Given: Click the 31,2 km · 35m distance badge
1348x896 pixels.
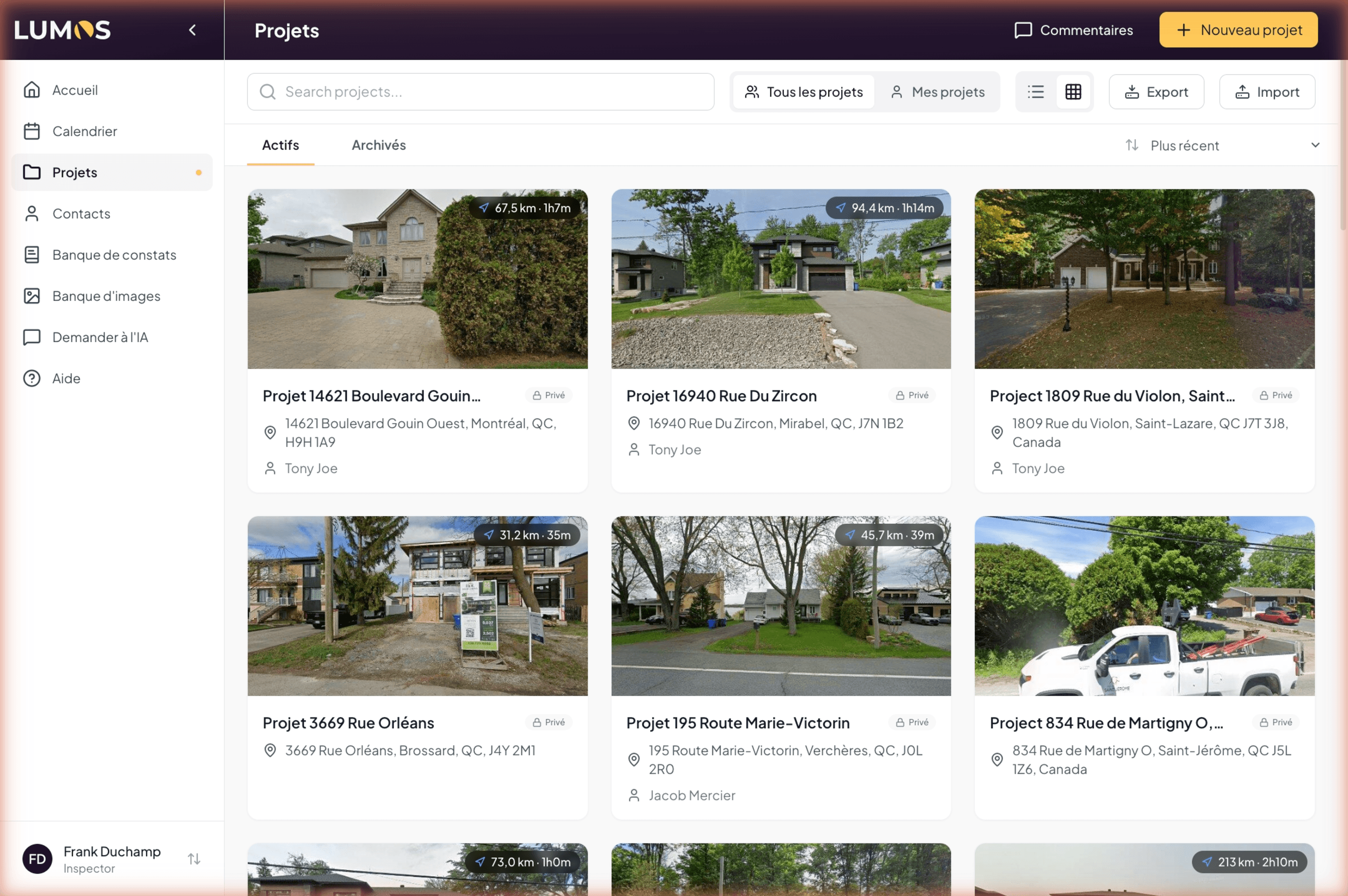Looking at the screenshot, I should 527,535.
